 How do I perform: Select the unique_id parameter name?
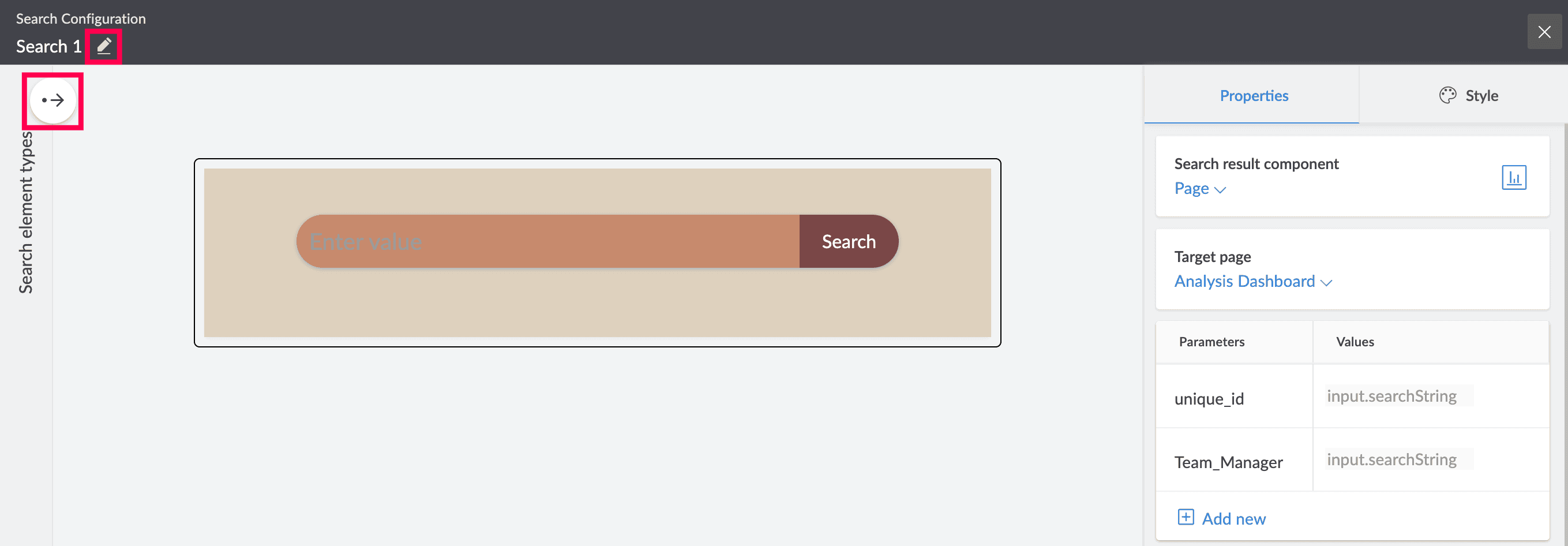pyautogui.click(x=1209, y=399)
